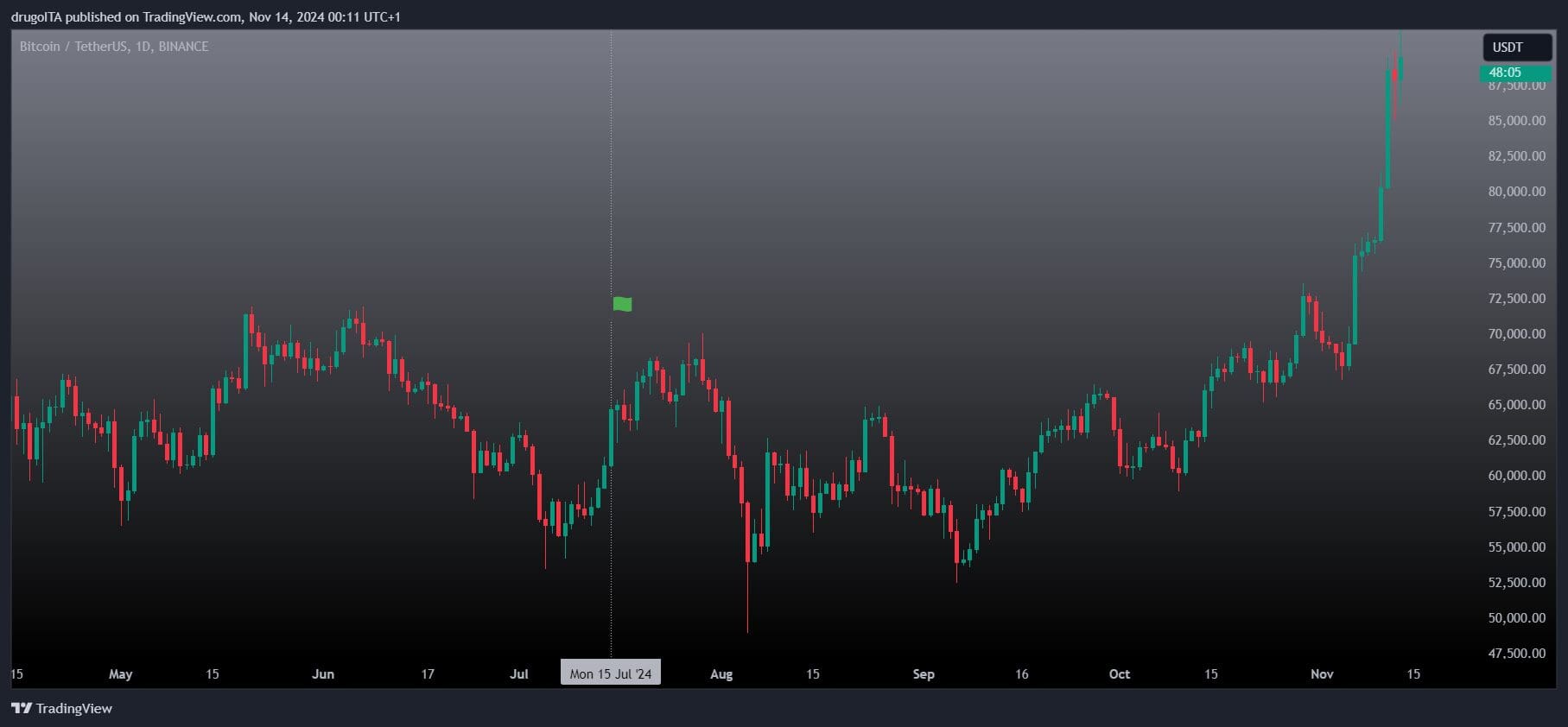Click the green flag marker on chart
The image size is (1568, 727).
pos(622,304)
